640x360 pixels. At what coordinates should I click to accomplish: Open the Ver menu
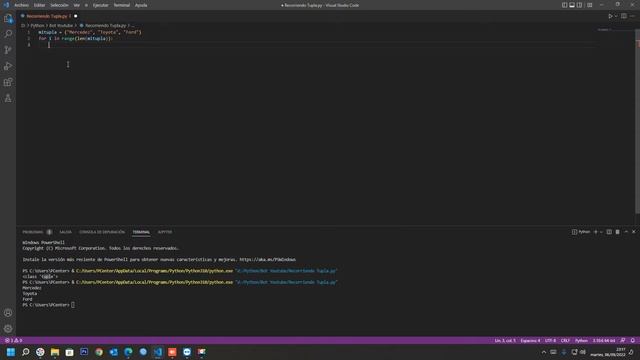(77, 5)
